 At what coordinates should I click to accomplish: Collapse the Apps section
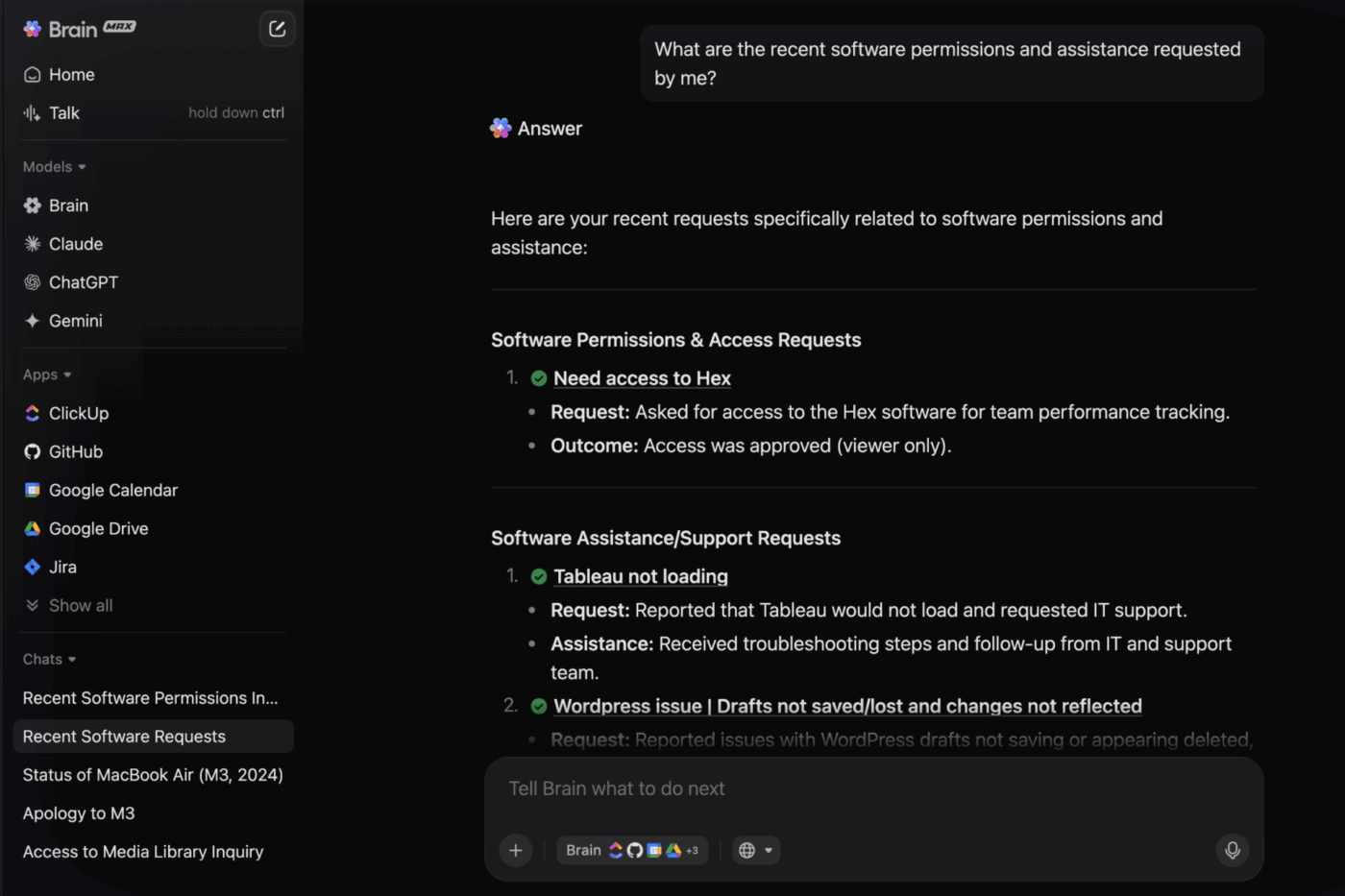click(x=46, y=375)
